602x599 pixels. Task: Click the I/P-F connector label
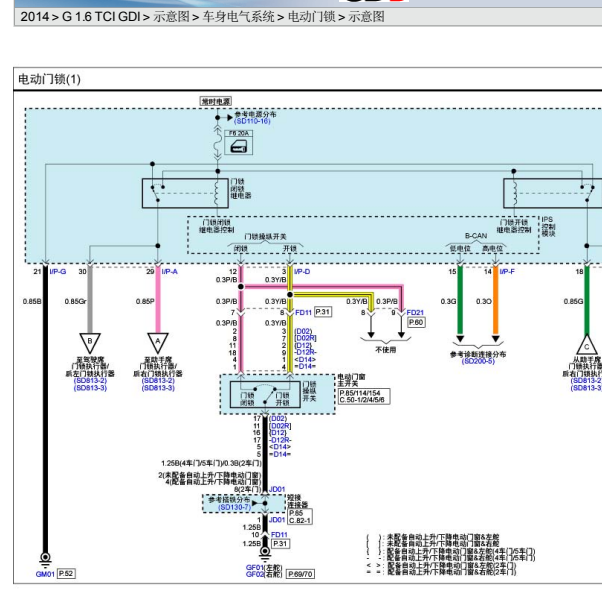(507, 271)
